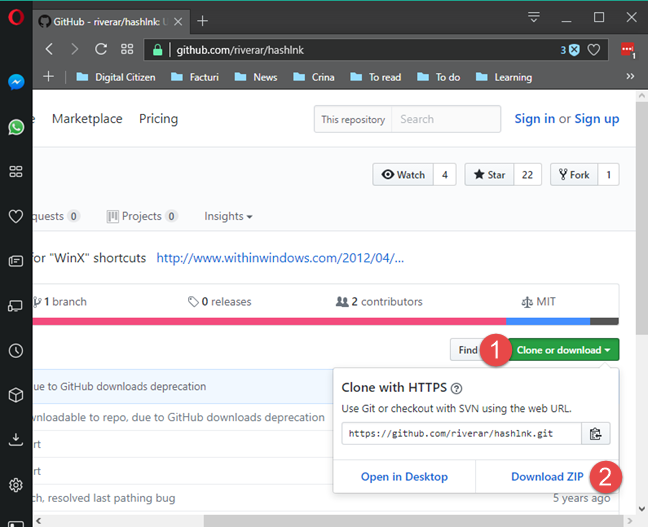Close the GitHub hashlnk tab

[x=178, y=21]
